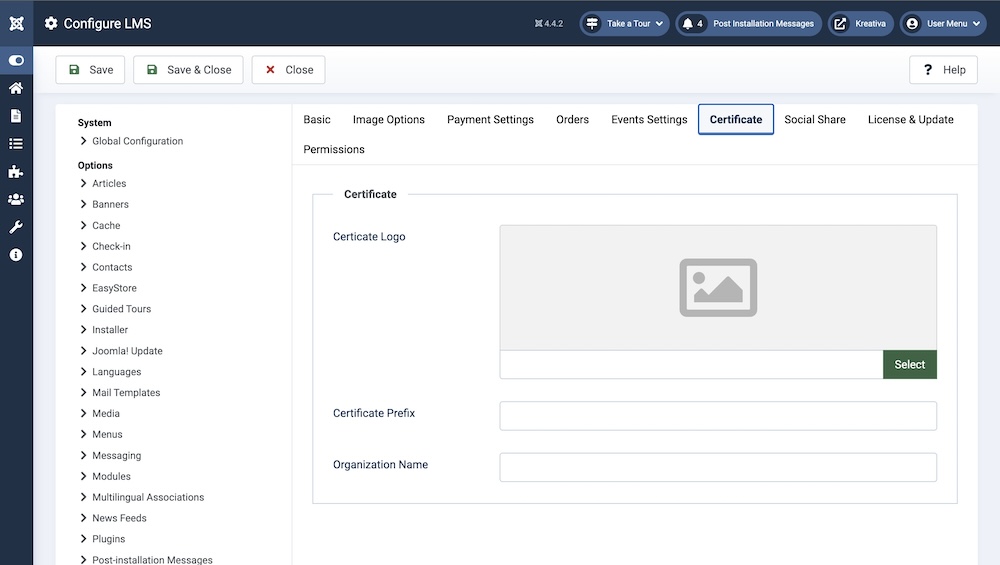
Task: Open the System wrench icon in sidebar
Action: [x=16, y=227]
